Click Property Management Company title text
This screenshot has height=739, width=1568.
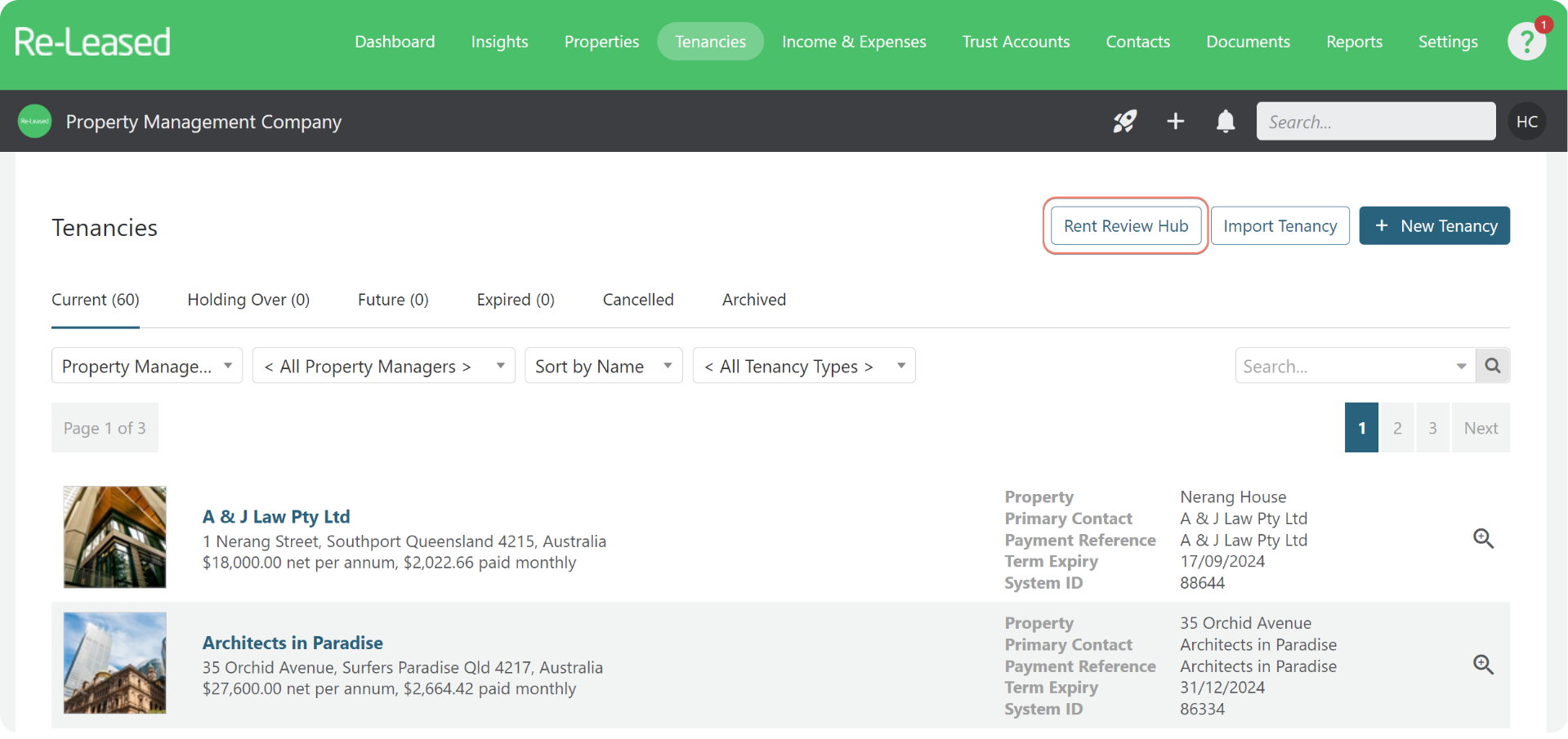click(x=203, y=122)
